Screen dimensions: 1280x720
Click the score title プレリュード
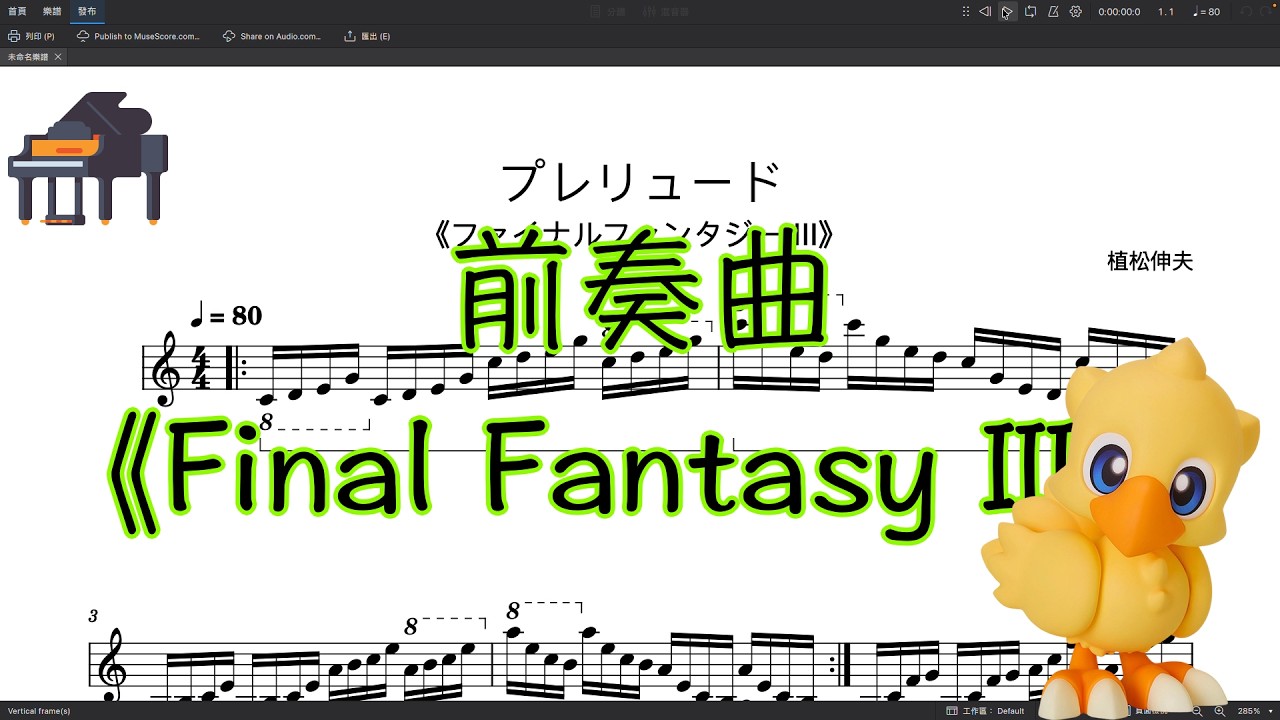(x=640, y=182)
